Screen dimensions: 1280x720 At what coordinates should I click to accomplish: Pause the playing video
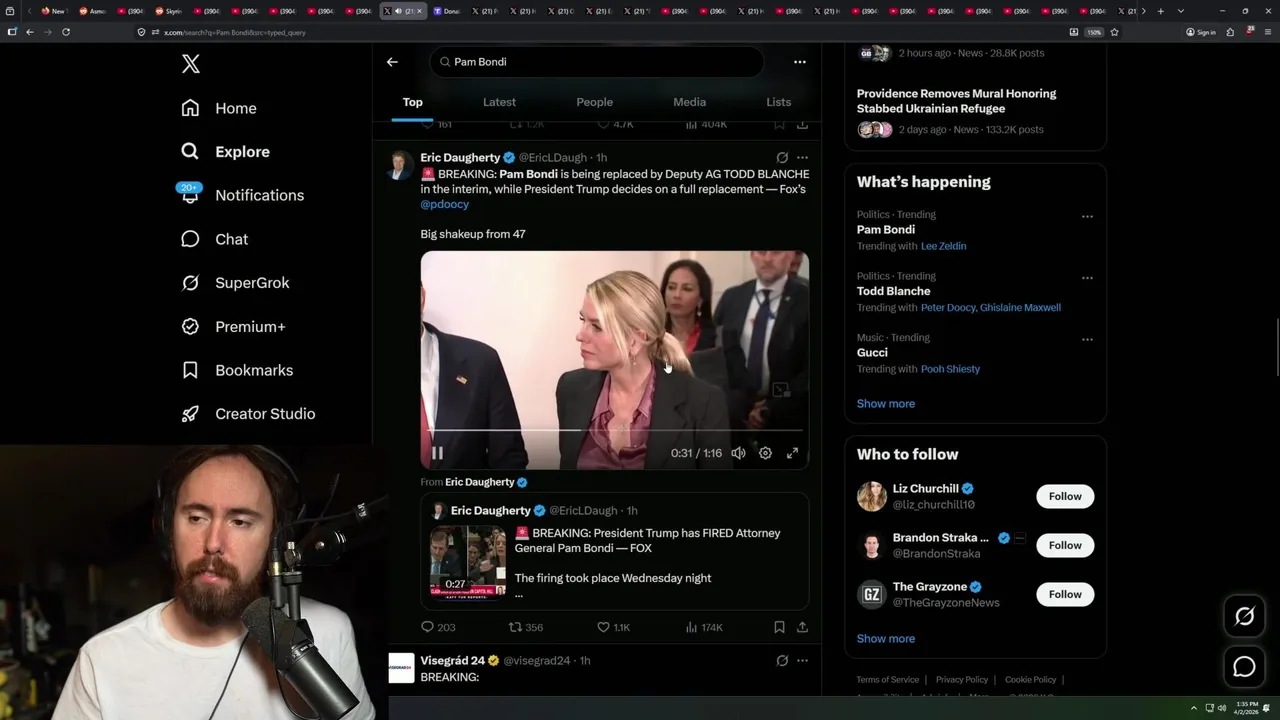coord(437,453)
